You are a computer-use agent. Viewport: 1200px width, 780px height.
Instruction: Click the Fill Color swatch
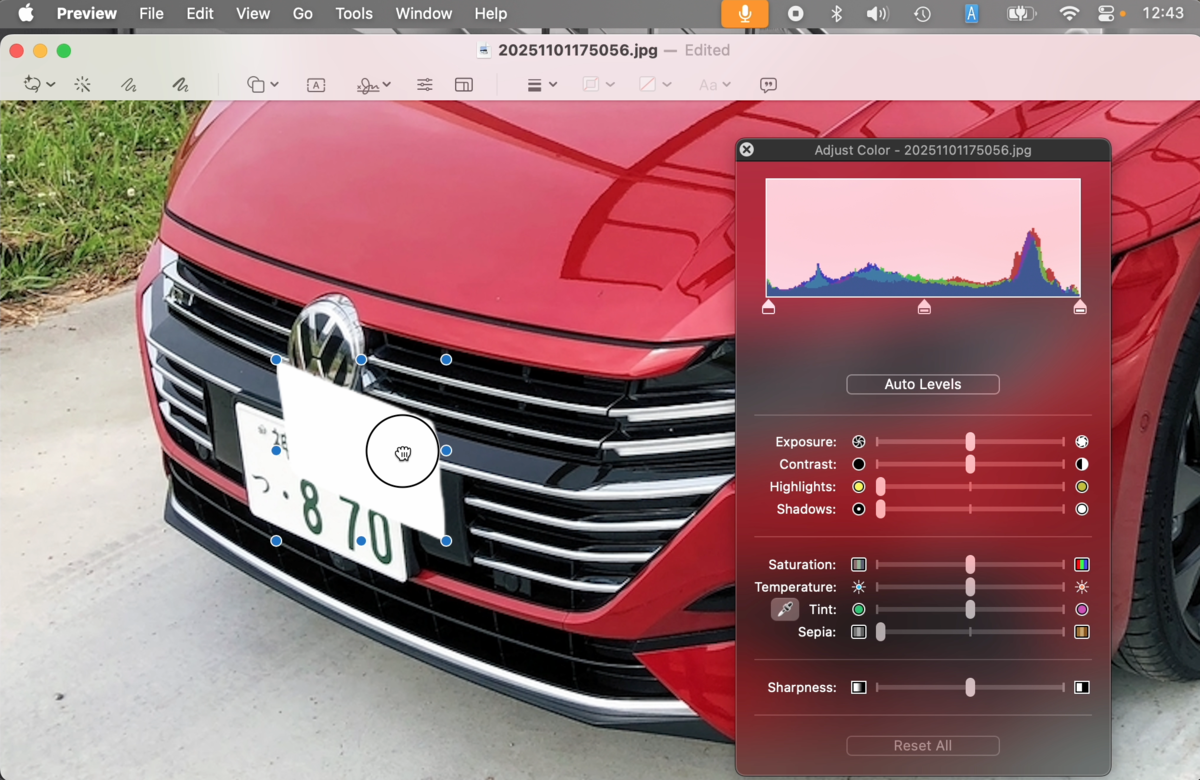pyautogui.click(x=648, y=85)
